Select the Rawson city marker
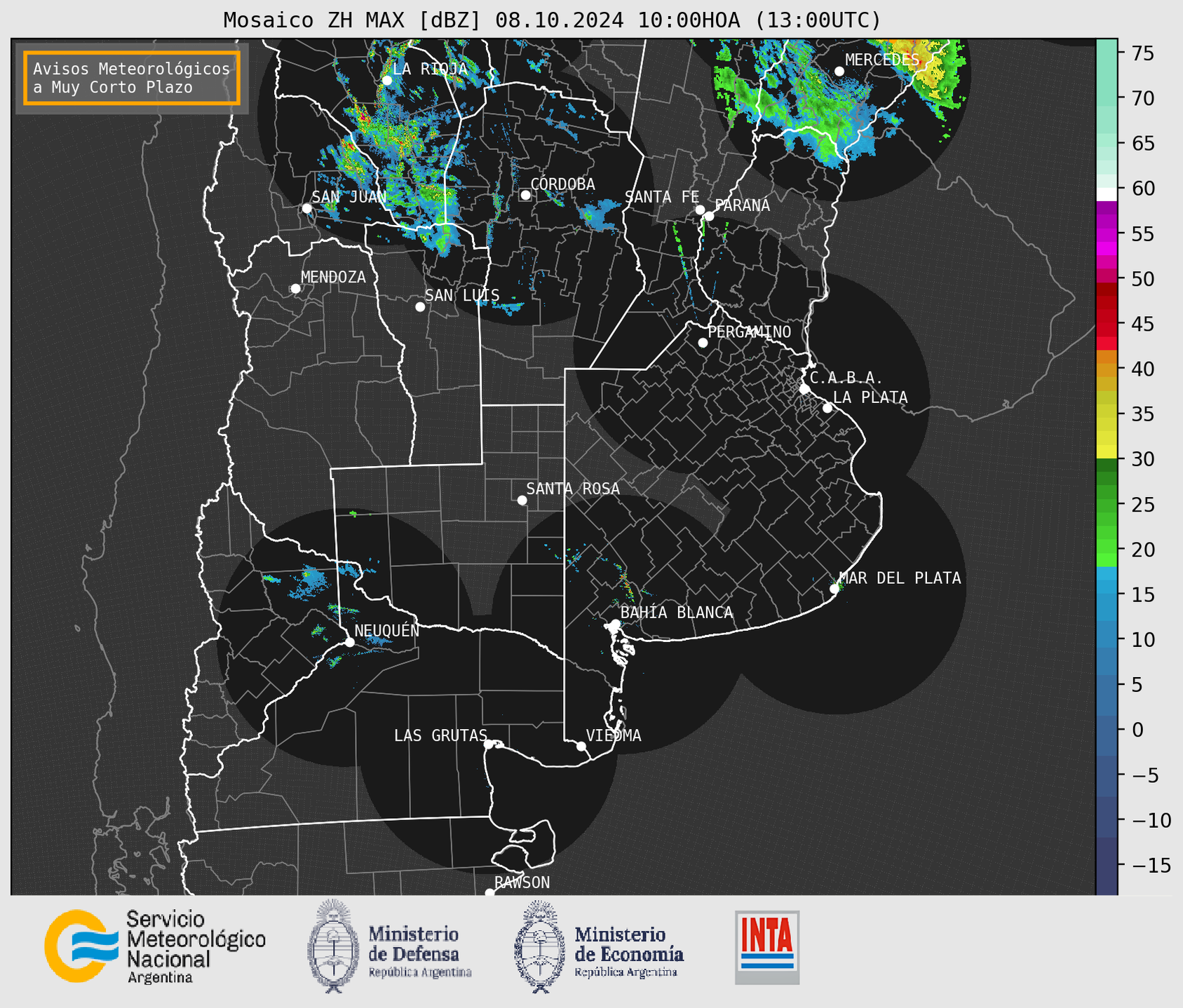 pos(489,893)
